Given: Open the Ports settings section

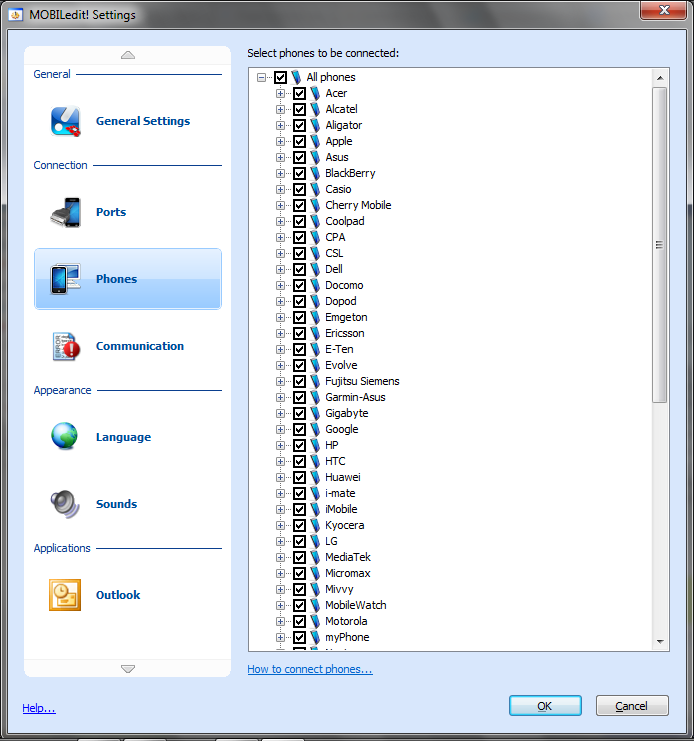Looking at the screenshot, I should click(128, 212).
